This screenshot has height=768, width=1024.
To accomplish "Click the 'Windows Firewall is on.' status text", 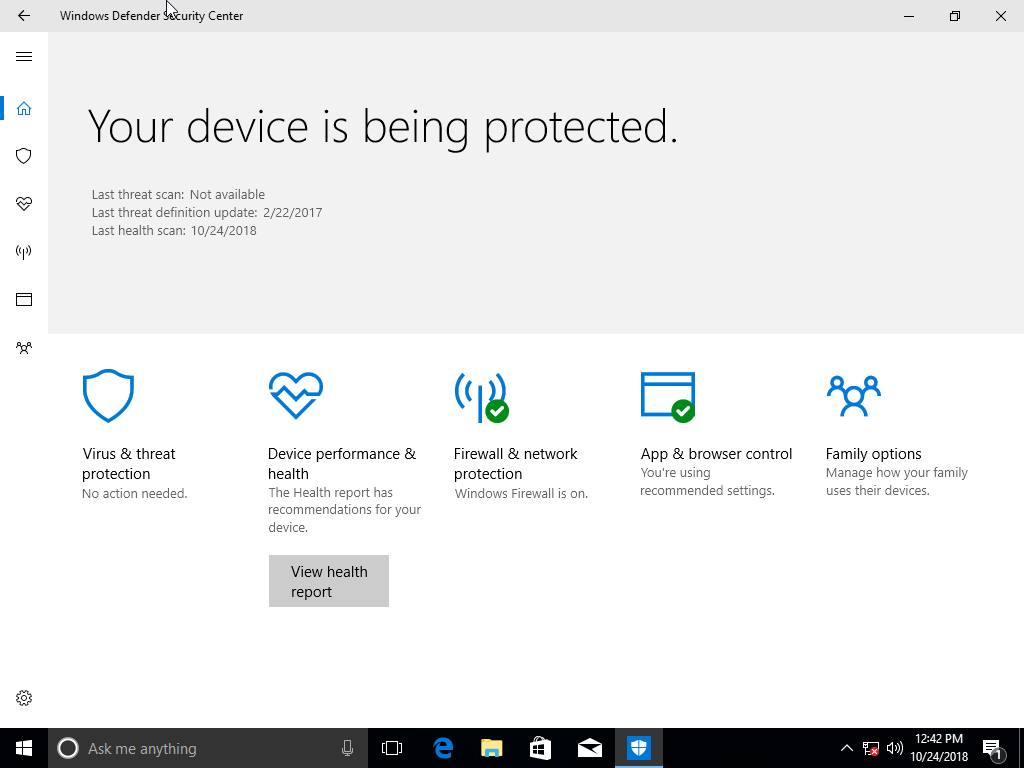I will [x=521, y=494].
